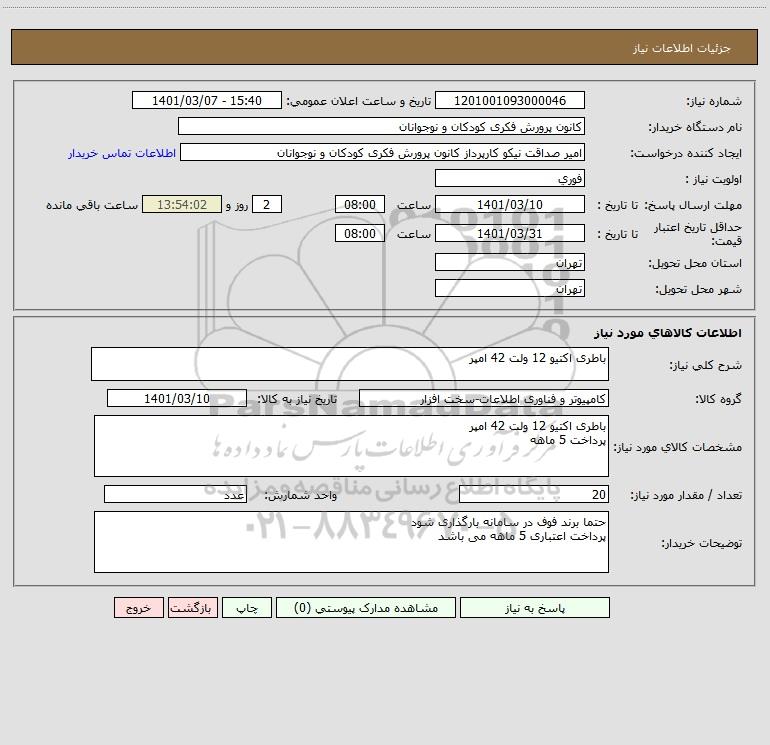Click the 'ساعت باقی مانده' text

point(92,205)
